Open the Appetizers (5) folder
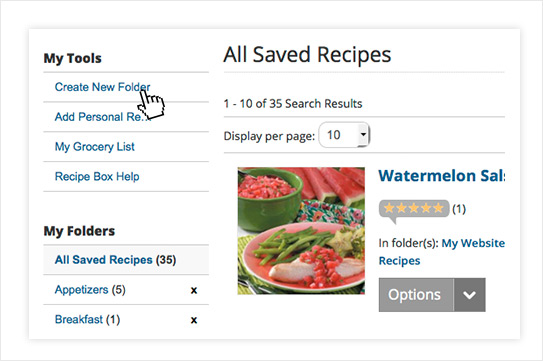 (90, 290)
